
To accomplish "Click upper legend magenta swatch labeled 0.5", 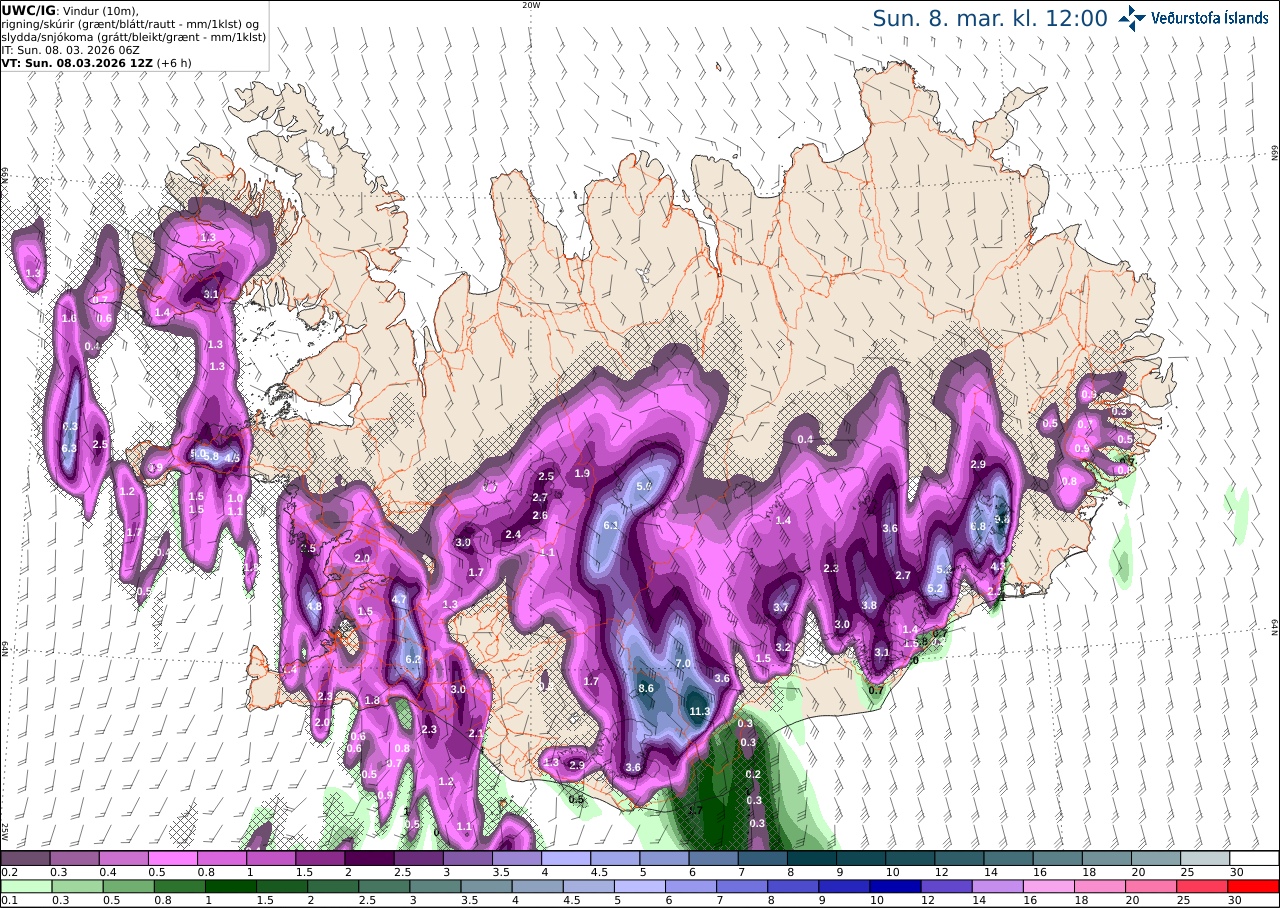I will click(172, 858).
